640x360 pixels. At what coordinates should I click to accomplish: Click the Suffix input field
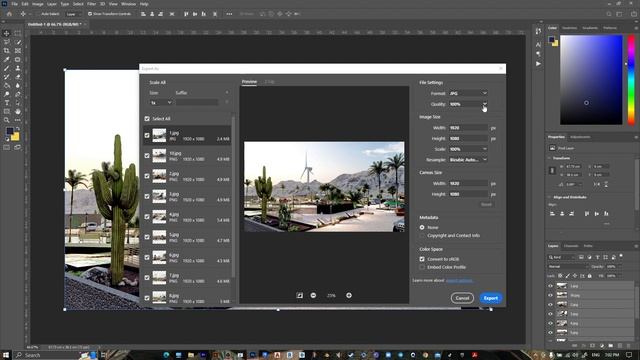pyautogui.click(x=197, y=102)
